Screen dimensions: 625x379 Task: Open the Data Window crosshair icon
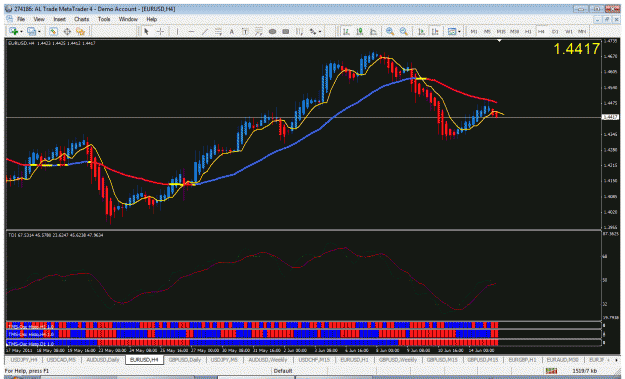(67, 31)
